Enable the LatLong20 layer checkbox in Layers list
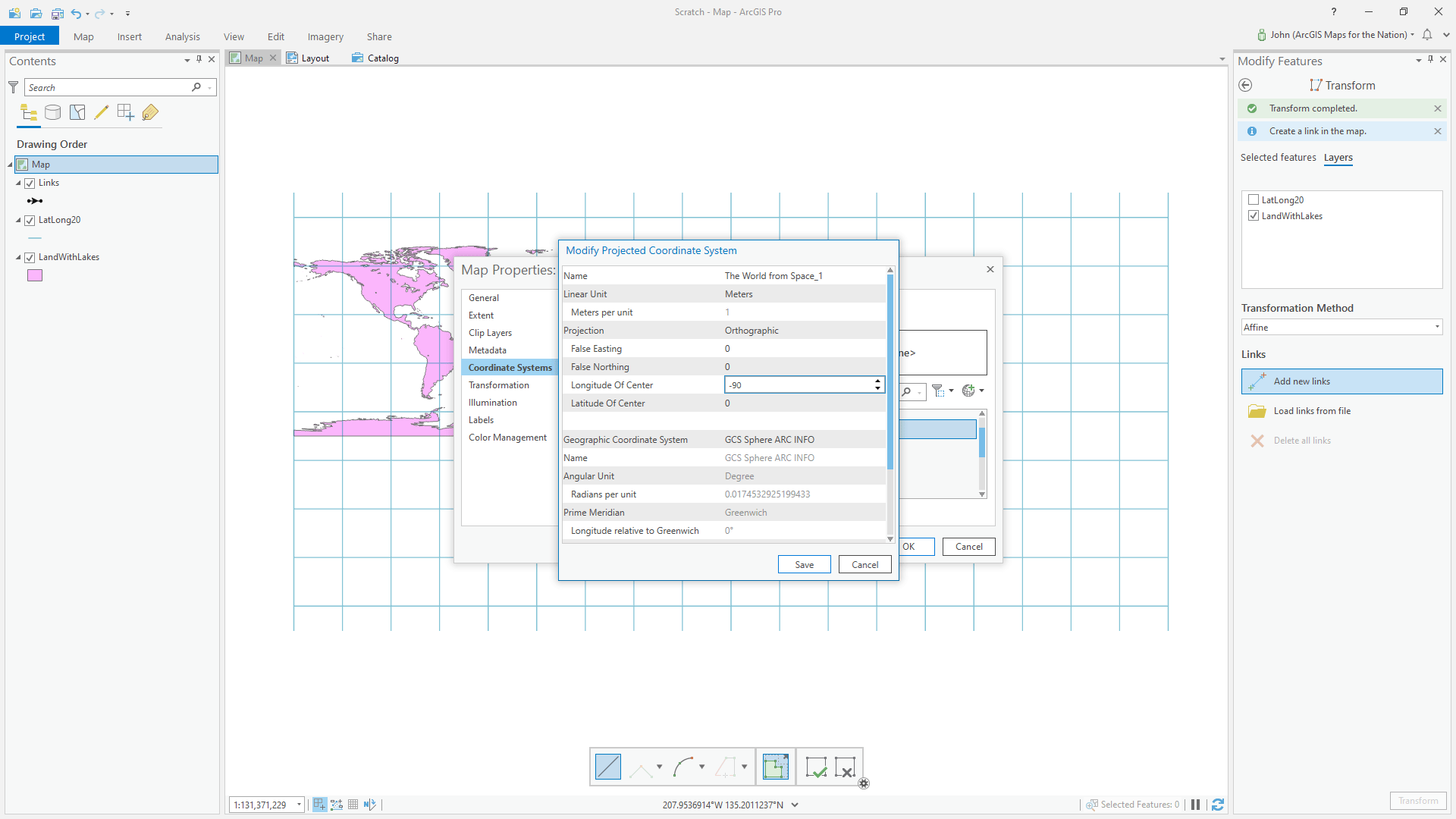The width and height of the screenshot is (1456, 819). click(1254, 200)
